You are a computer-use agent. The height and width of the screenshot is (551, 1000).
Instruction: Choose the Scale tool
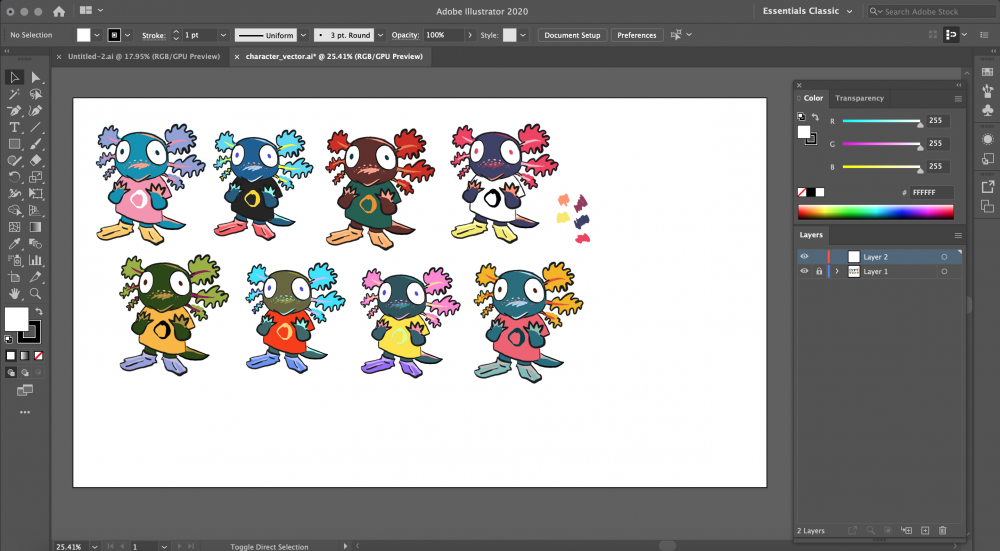click(36, 177)
